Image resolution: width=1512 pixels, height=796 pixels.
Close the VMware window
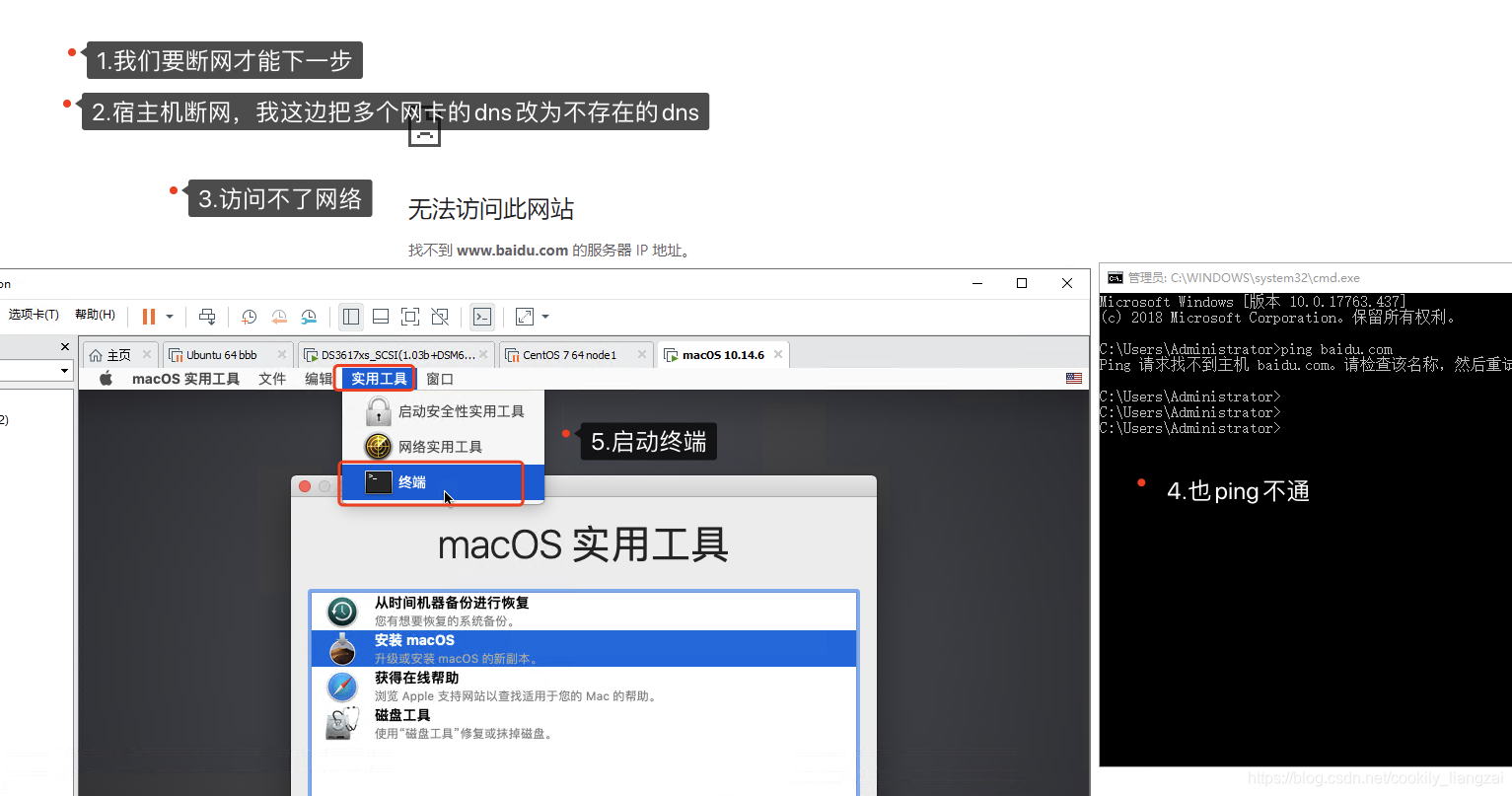tap(1067, 283)
